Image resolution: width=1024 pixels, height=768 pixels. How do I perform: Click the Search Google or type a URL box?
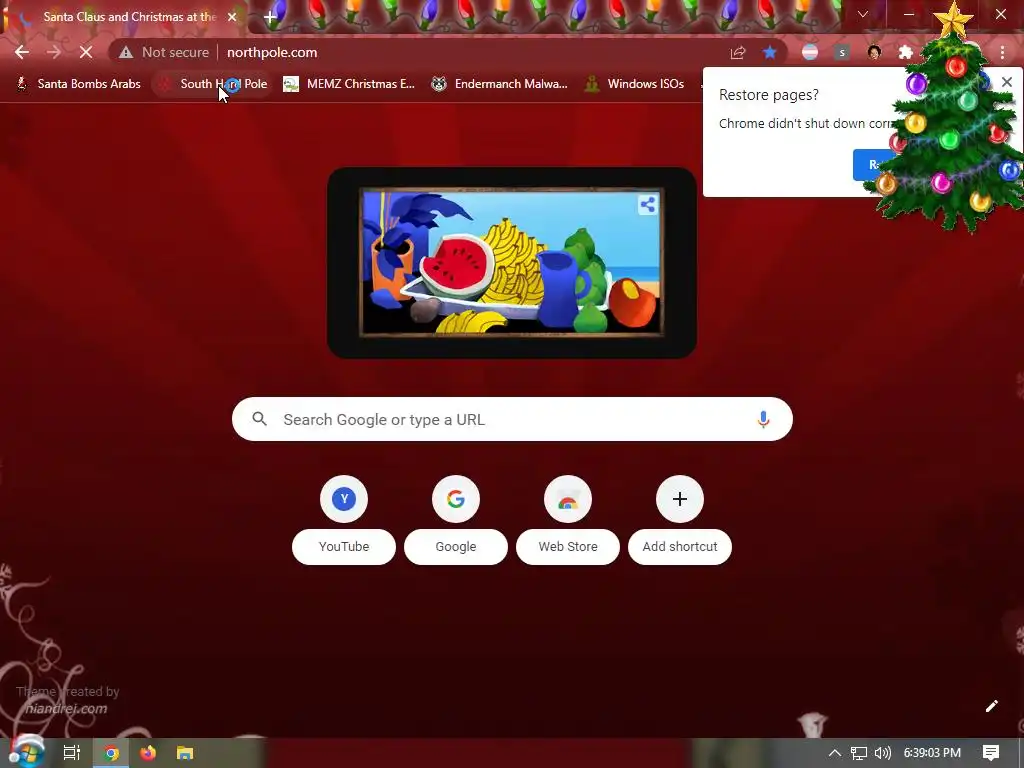(x=512, y=419)
